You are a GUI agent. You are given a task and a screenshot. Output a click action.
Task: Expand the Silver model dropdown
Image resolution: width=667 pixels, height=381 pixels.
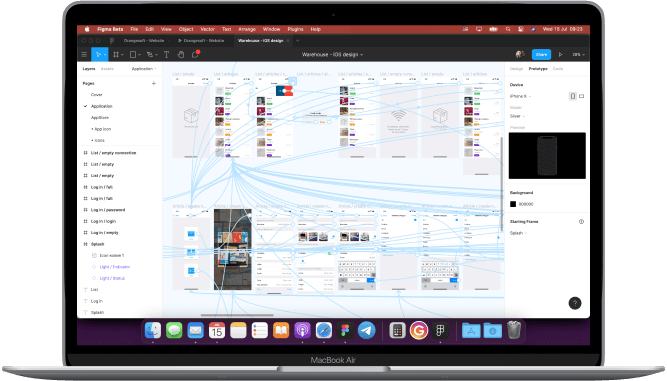click(517, 116)
